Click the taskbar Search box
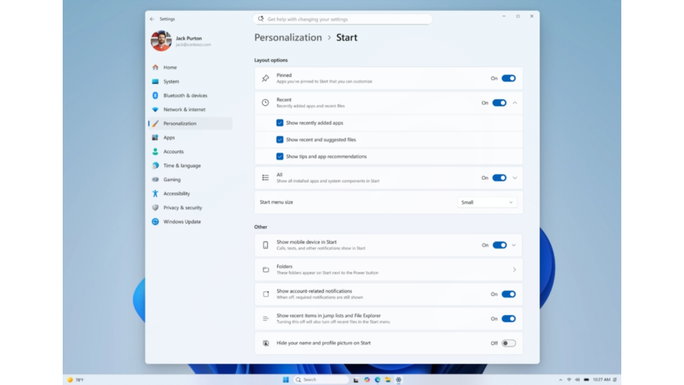684x385 pixels. pos(321,380)
